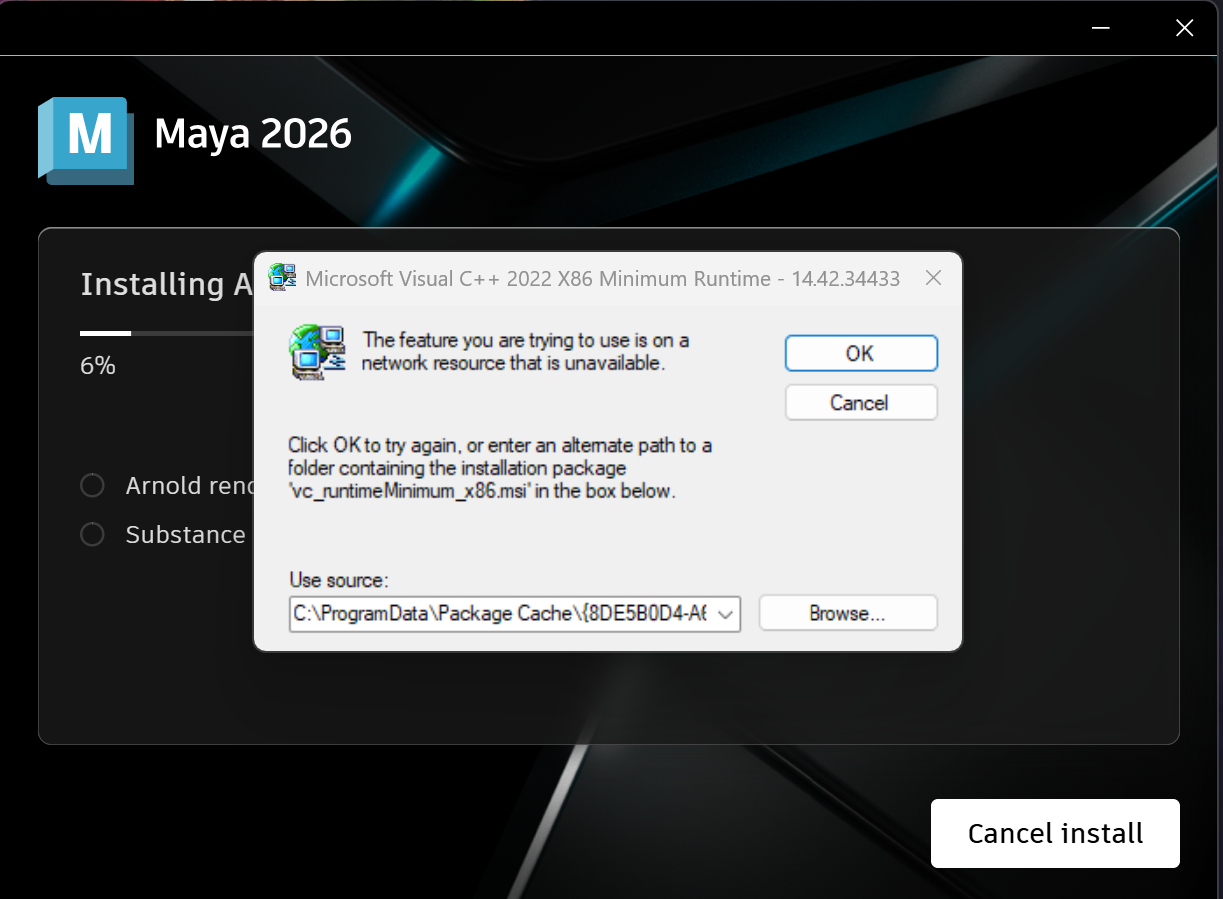
Task: Click the network resource globe icon
Action: [317, 352]
